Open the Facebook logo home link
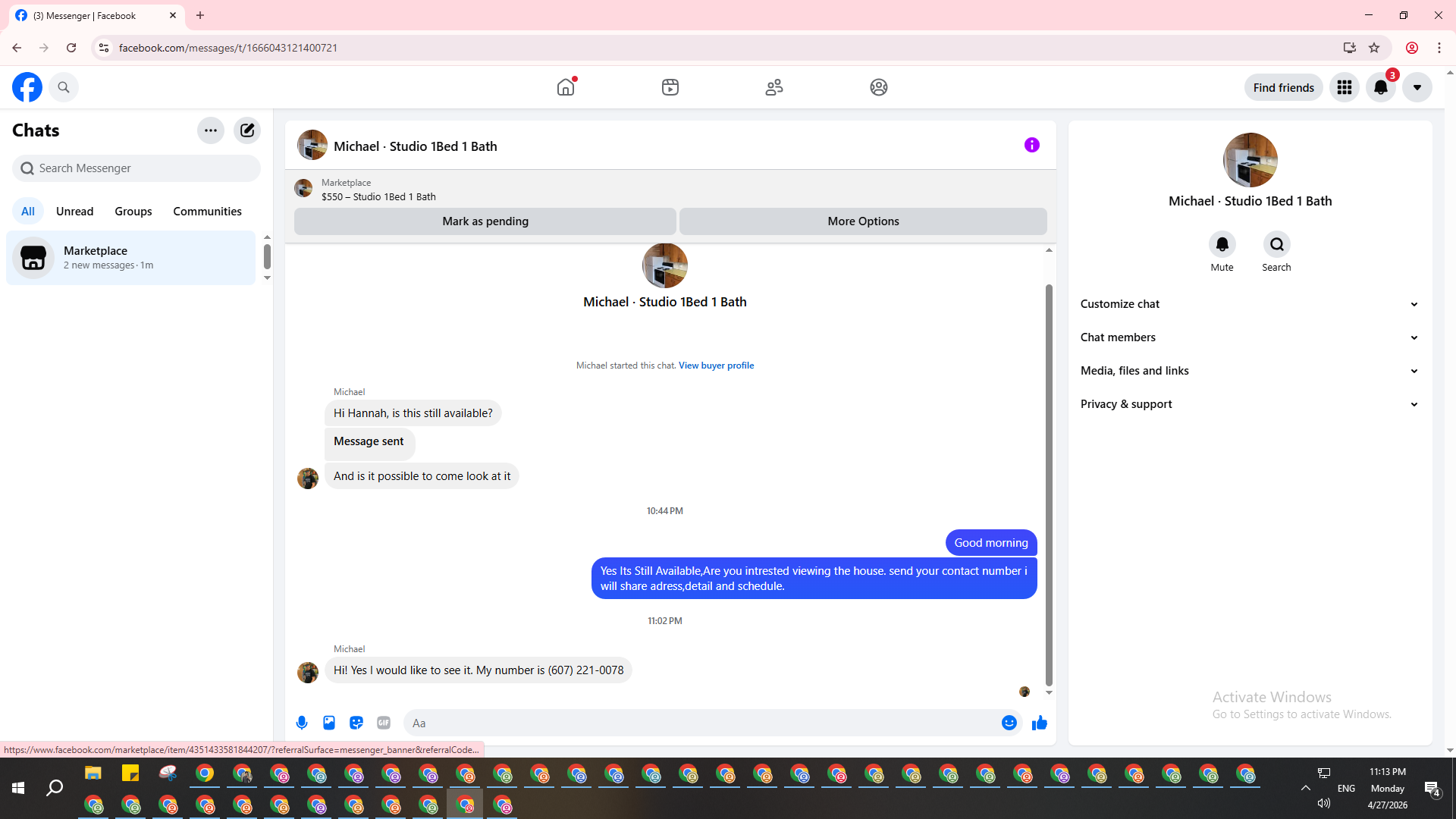Viewport: 1456px width, 819px height. pos(27,87)
